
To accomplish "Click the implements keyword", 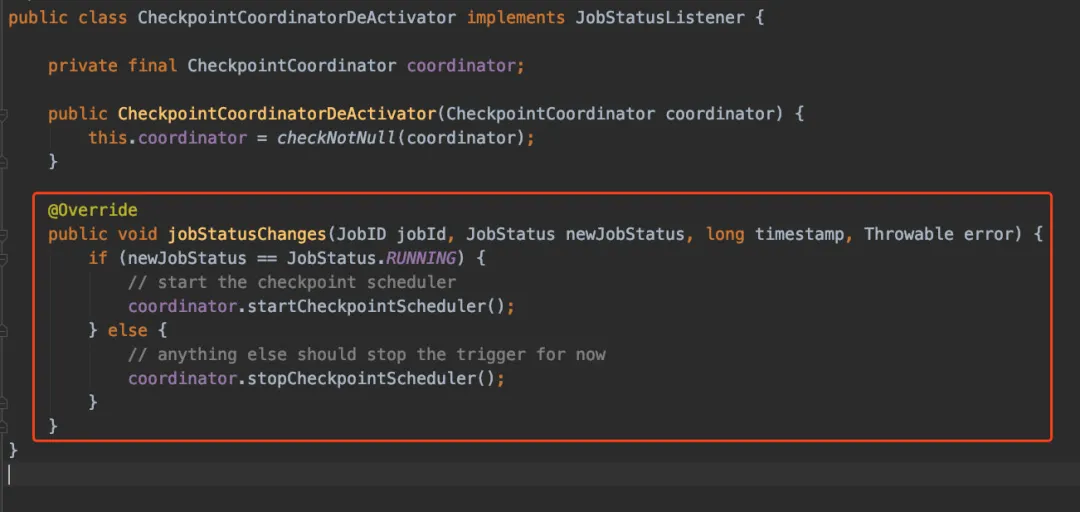I will point(516,17).
